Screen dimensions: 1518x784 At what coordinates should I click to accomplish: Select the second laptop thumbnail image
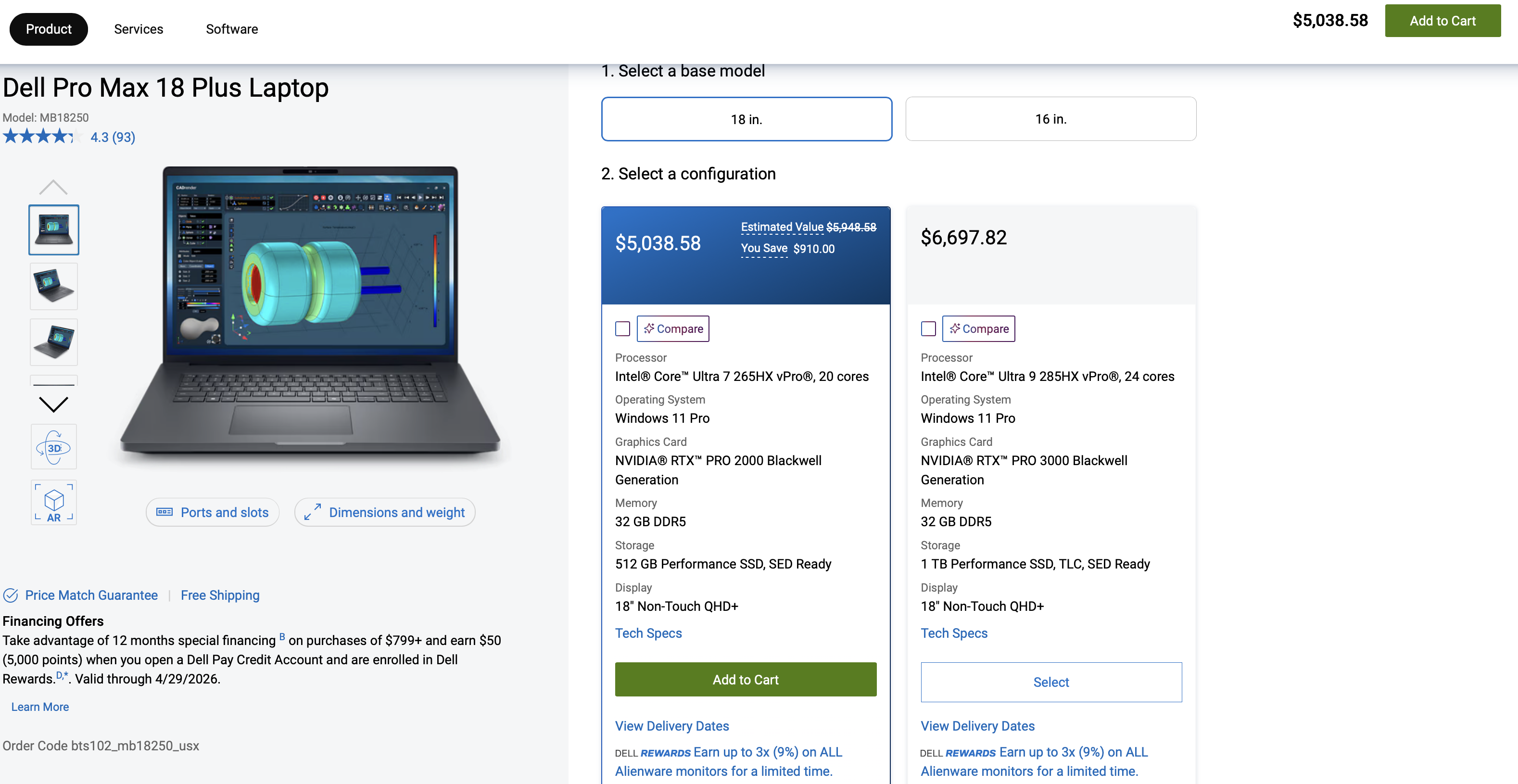(x=53, y=286)
